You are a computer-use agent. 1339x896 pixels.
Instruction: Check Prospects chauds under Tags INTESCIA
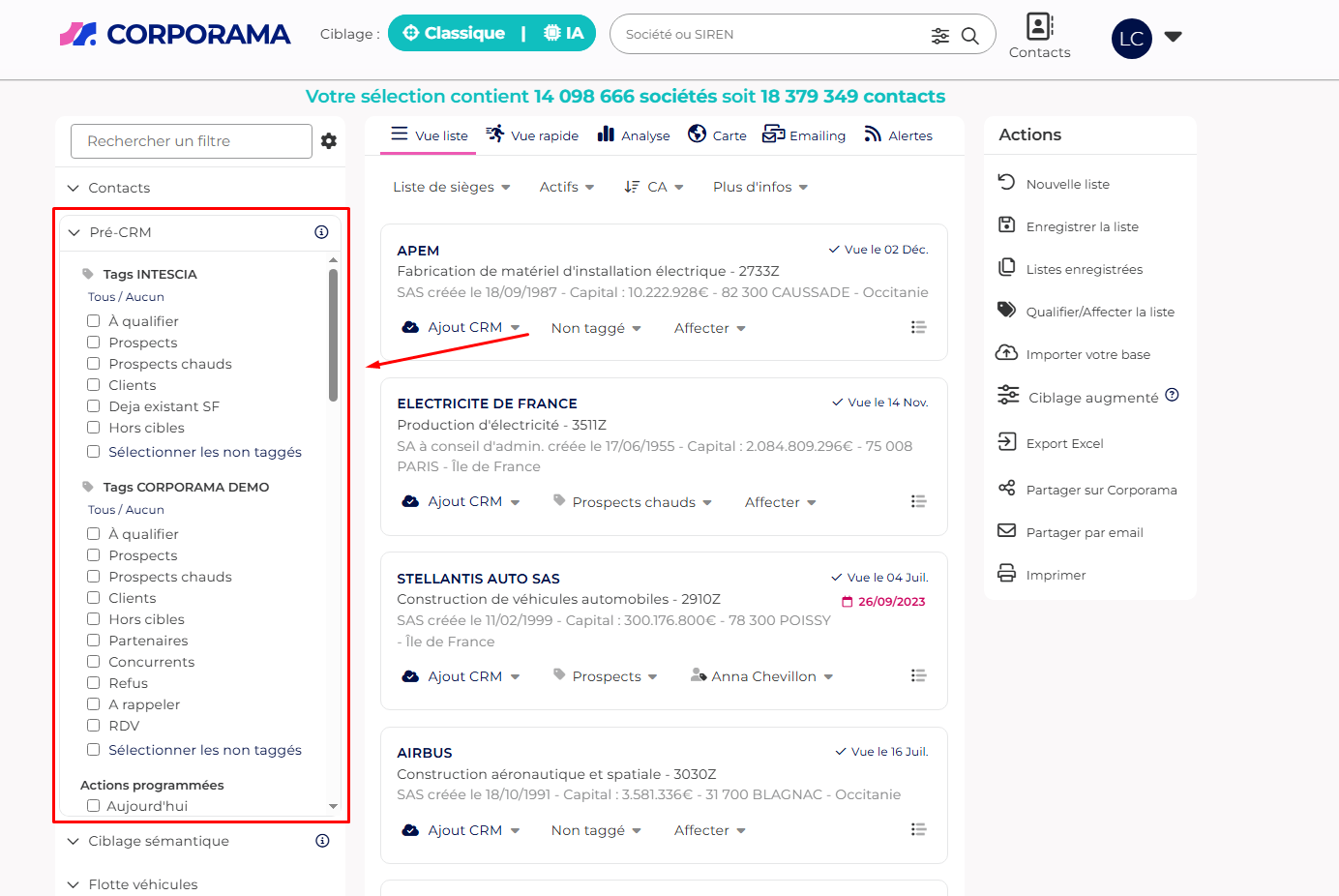point(94,364)
